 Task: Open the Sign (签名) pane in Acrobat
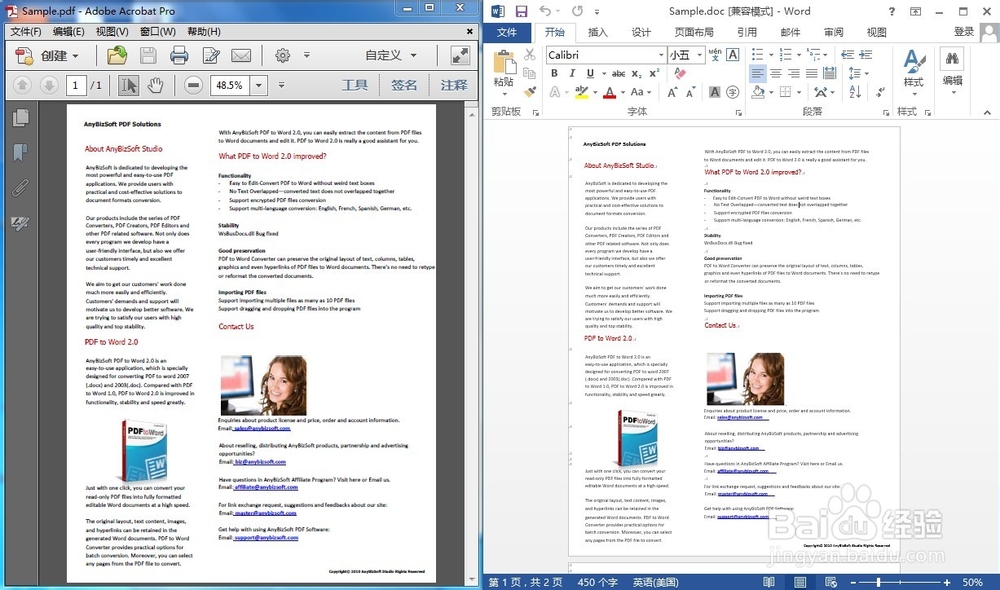[404, 85]
